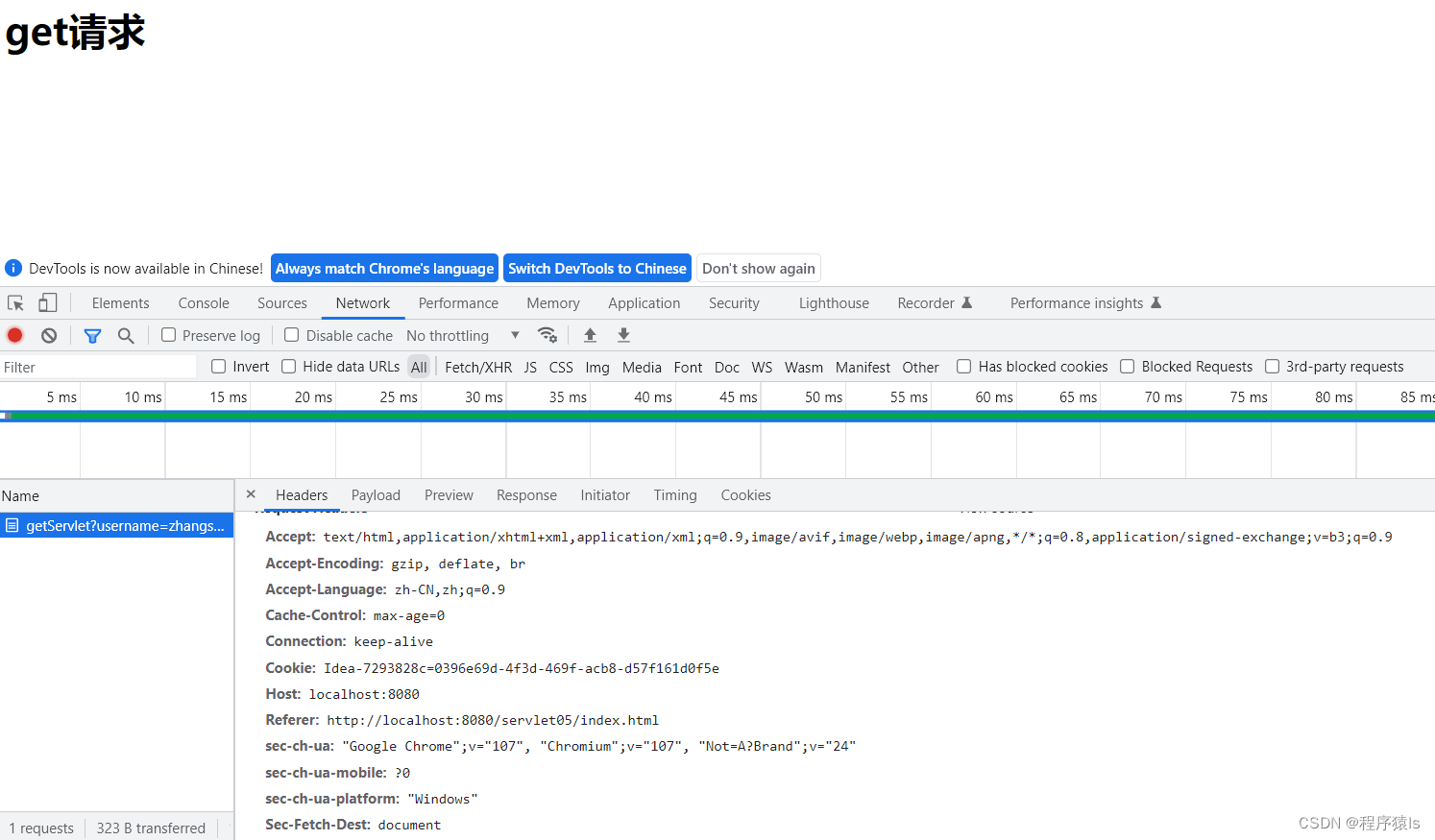
Task: Check the Disable cache option
Action: pyautogui.click(x=292, y=335)
